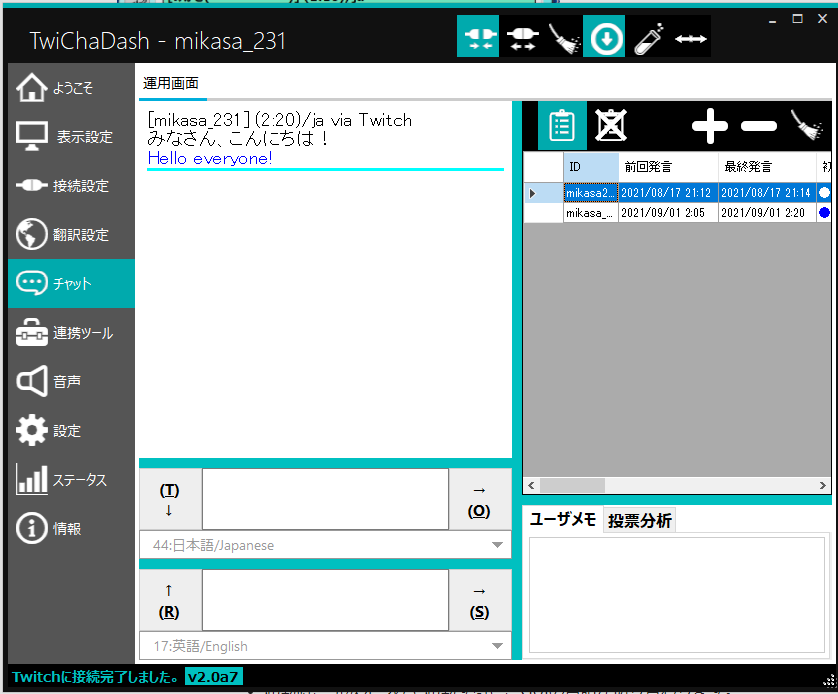The height and width of the screenshot is (694, 838).
Task: Select the mikasa2… user row ID cell
Action: 591,192
